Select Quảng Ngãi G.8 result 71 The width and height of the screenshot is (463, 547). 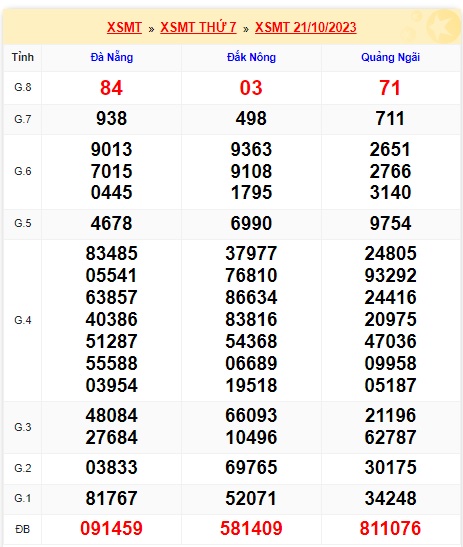click(x=390, y=88)
